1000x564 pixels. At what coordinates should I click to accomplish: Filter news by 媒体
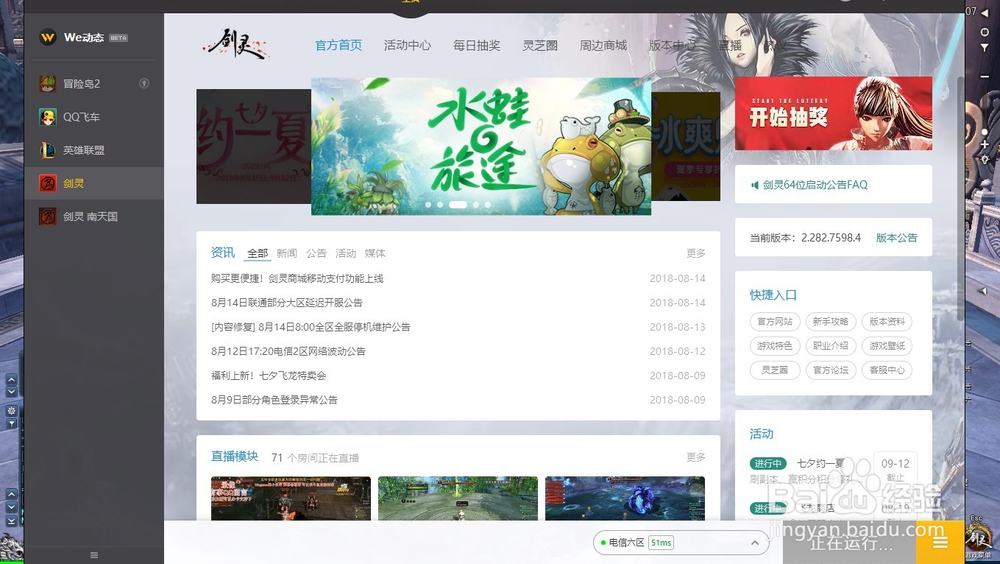(375, 253)
